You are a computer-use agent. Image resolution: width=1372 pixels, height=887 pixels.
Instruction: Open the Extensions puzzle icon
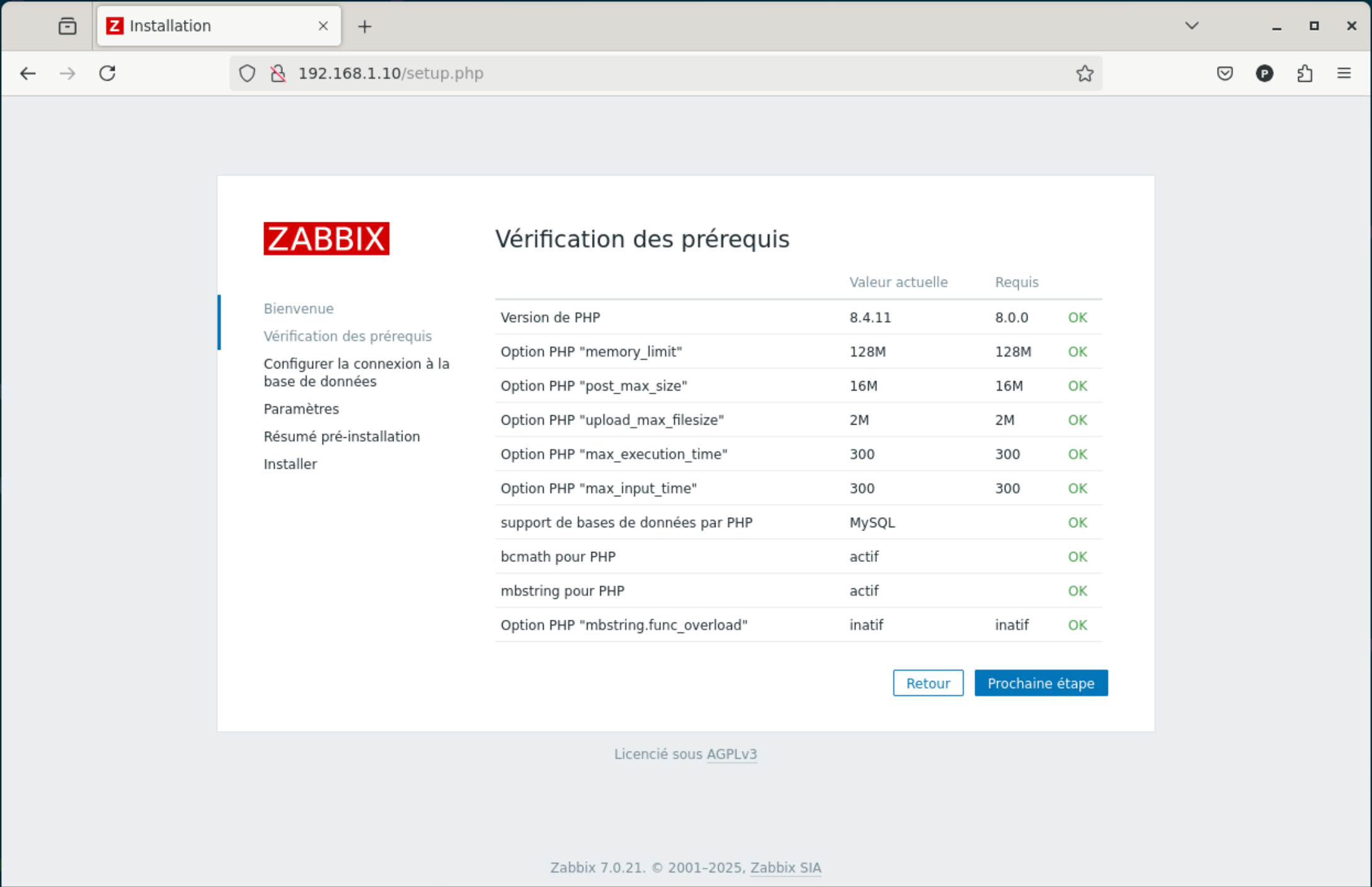pyautogui.click(x=1305, y=74)
